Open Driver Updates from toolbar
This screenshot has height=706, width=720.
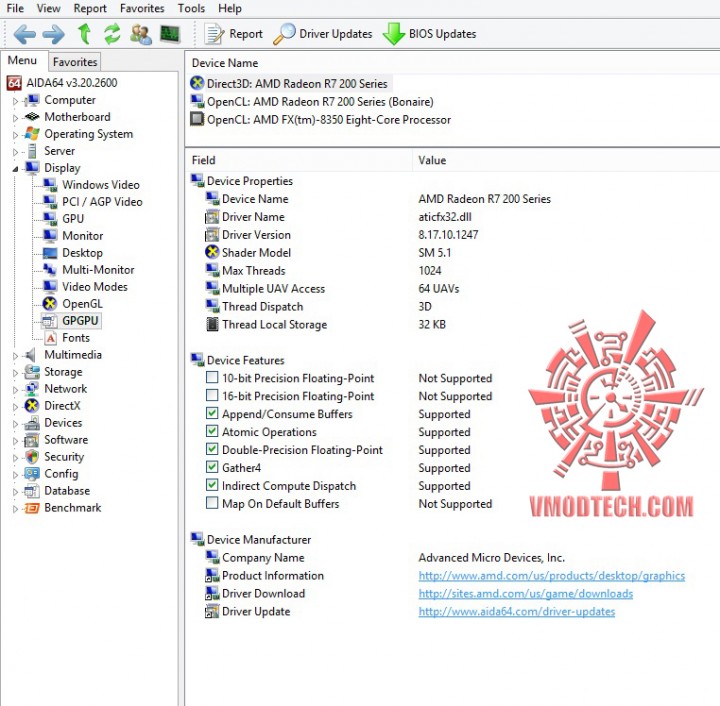322,34
